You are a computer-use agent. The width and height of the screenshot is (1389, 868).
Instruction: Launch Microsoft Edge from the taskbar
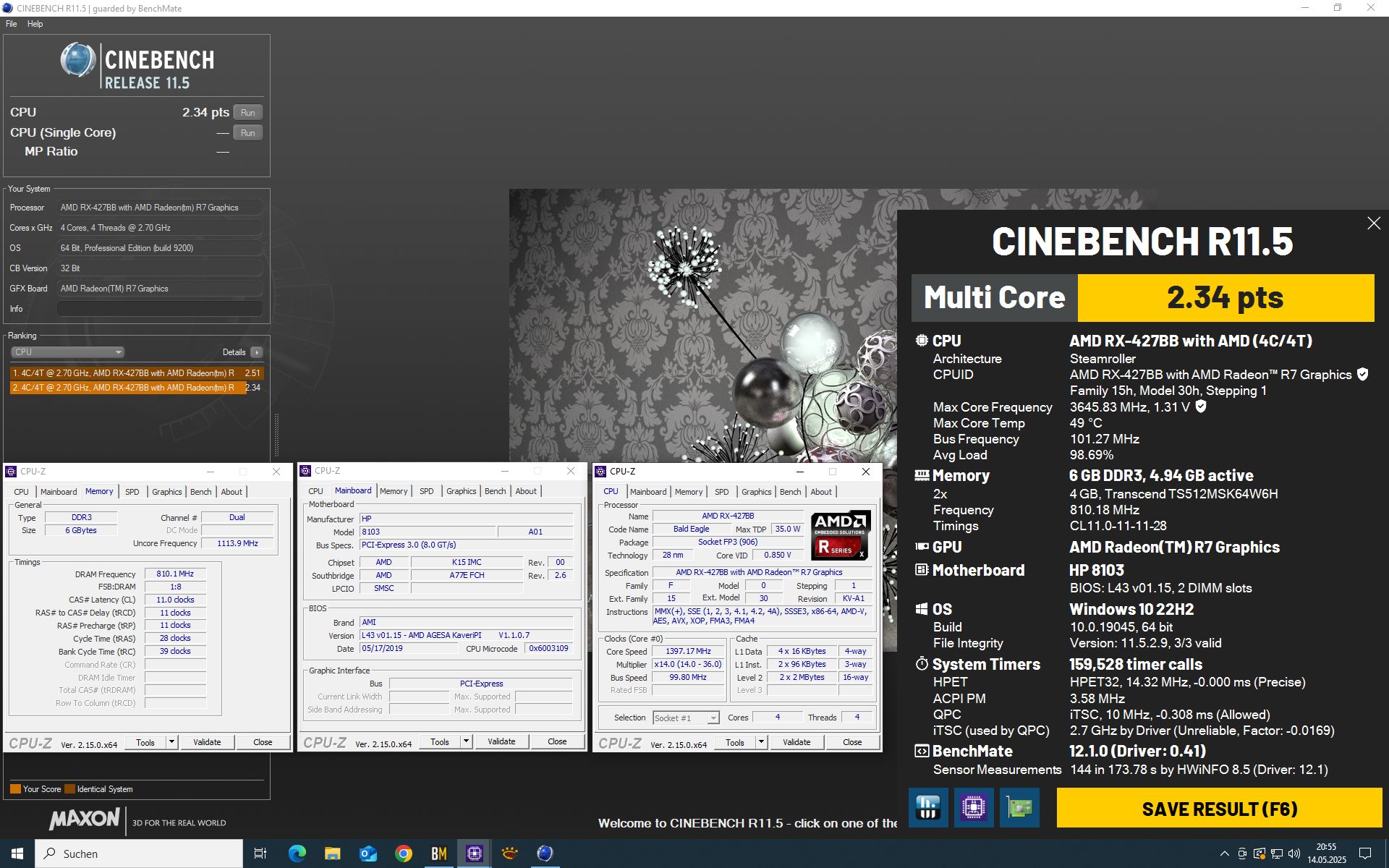(x=297, y=854)
